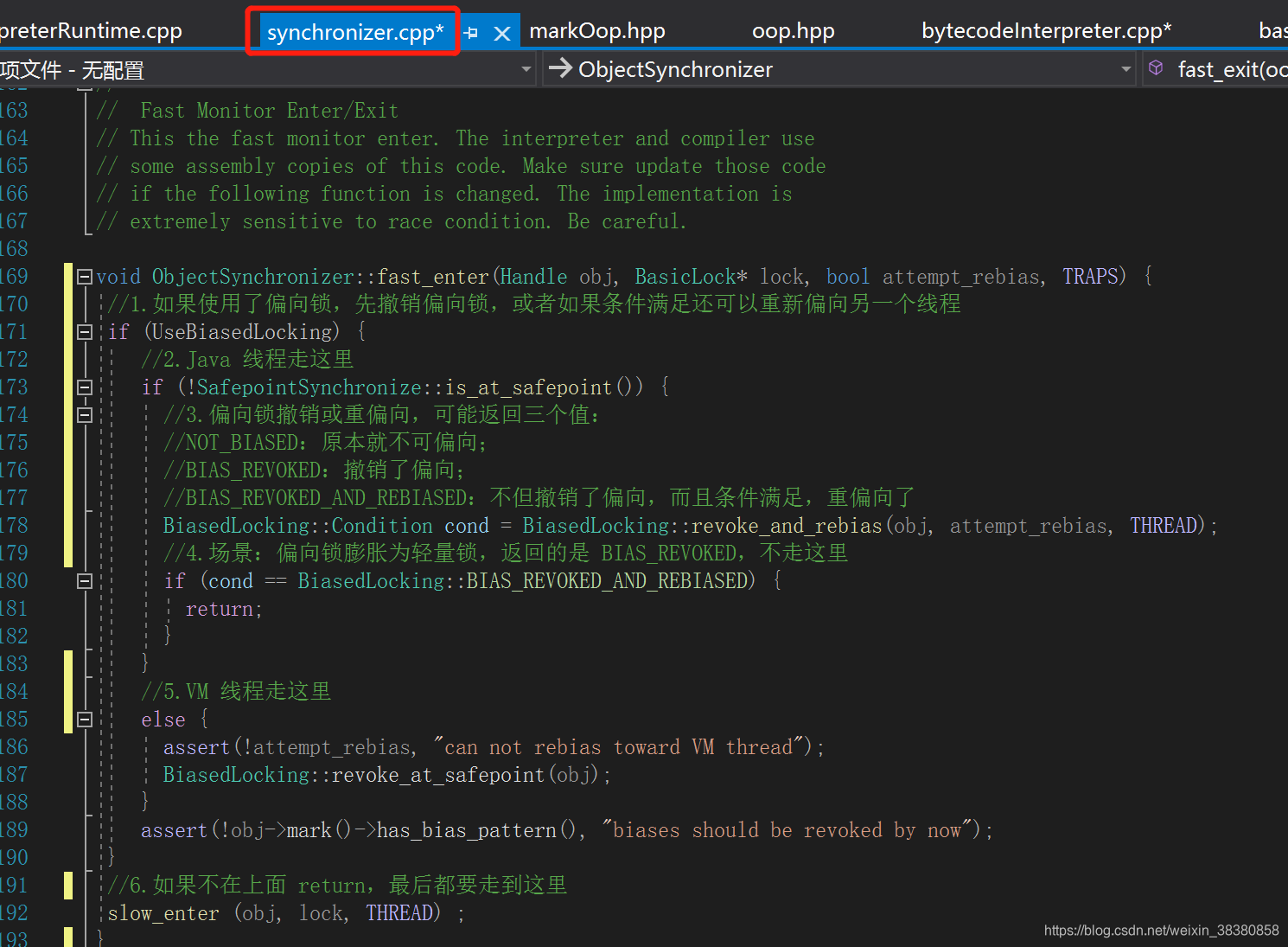Image resolution: width=1288 pixels, height=947 pixels.
Task: Click the SafepointSynchronize class name
Action: pyautogui.click(x=309, y=387)
